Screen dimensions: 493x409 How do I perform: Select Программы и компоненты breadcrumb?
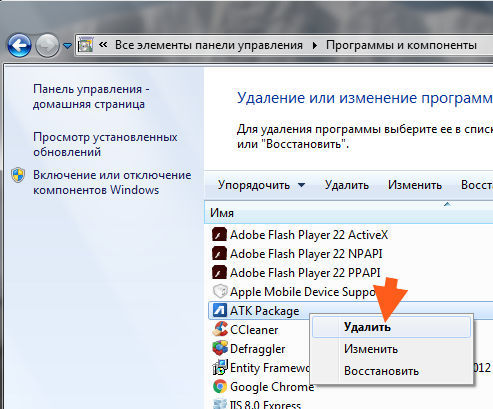(401, 45)
